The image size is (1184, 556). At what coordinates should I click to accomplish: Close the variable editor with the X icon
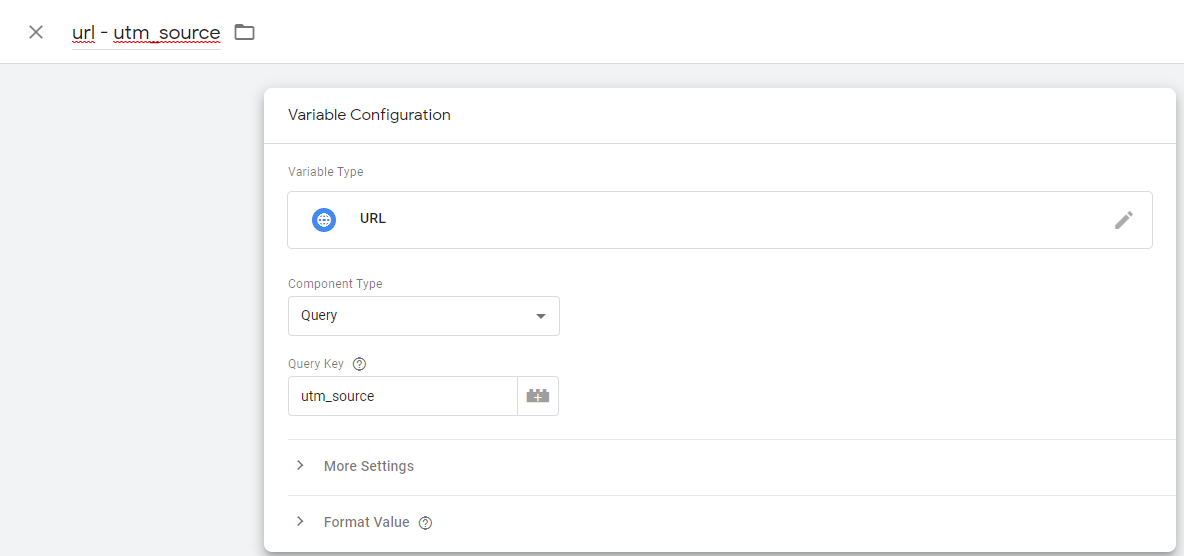click(x=35, y=32)
